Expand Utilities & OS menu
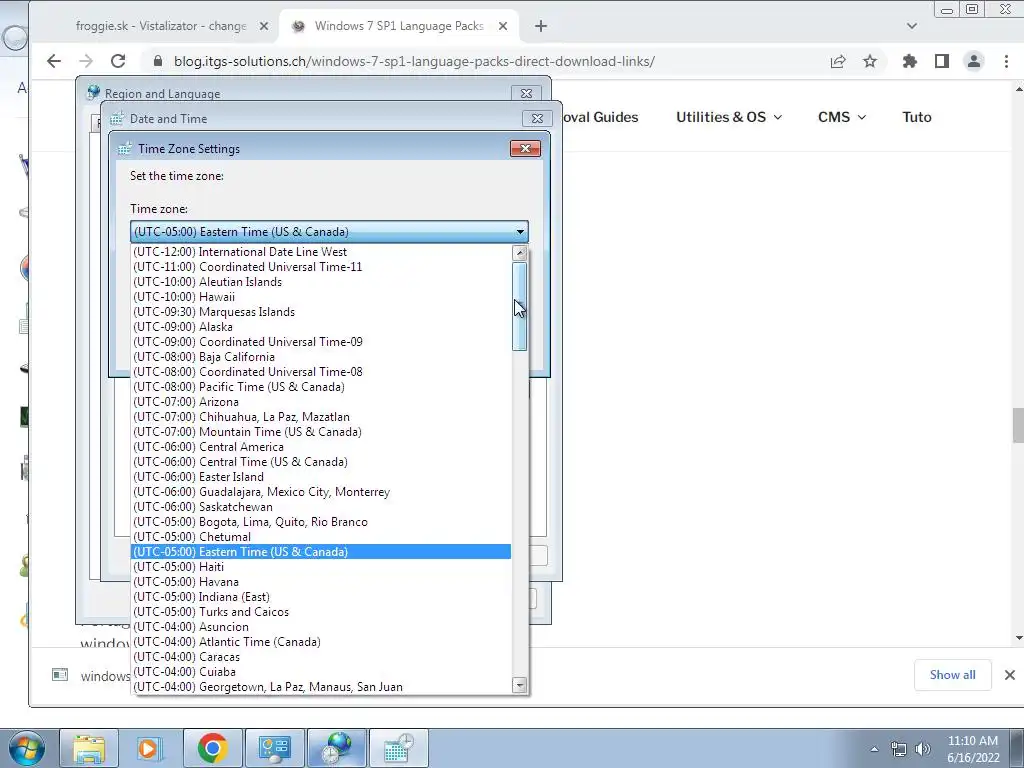This screenshot has height=768, width=1024. click(x=729, y=118)
